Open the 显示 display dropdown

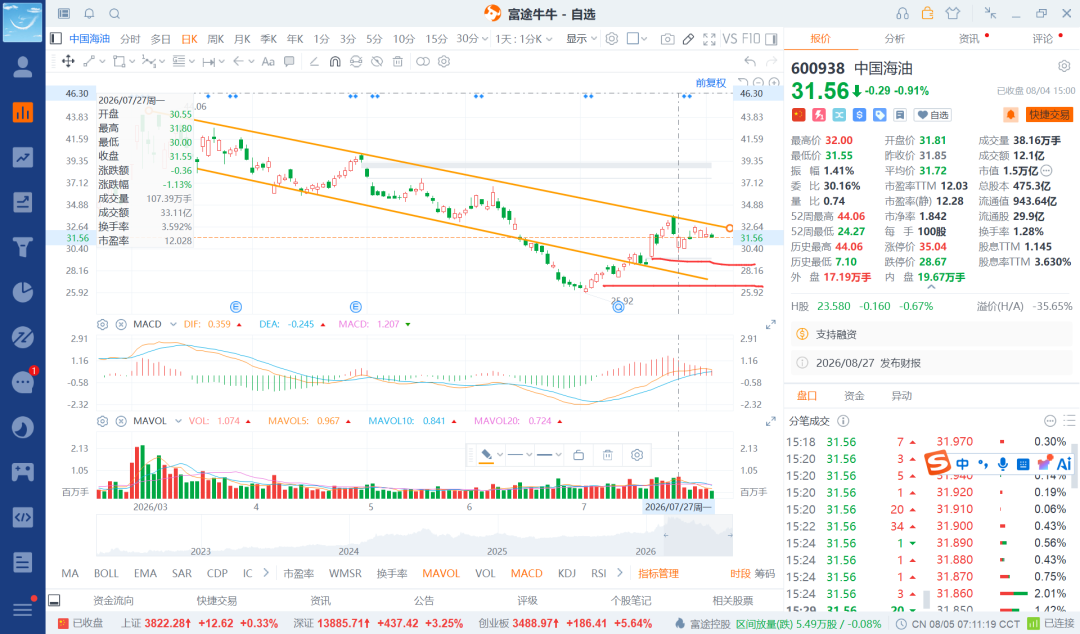point(581,39)
